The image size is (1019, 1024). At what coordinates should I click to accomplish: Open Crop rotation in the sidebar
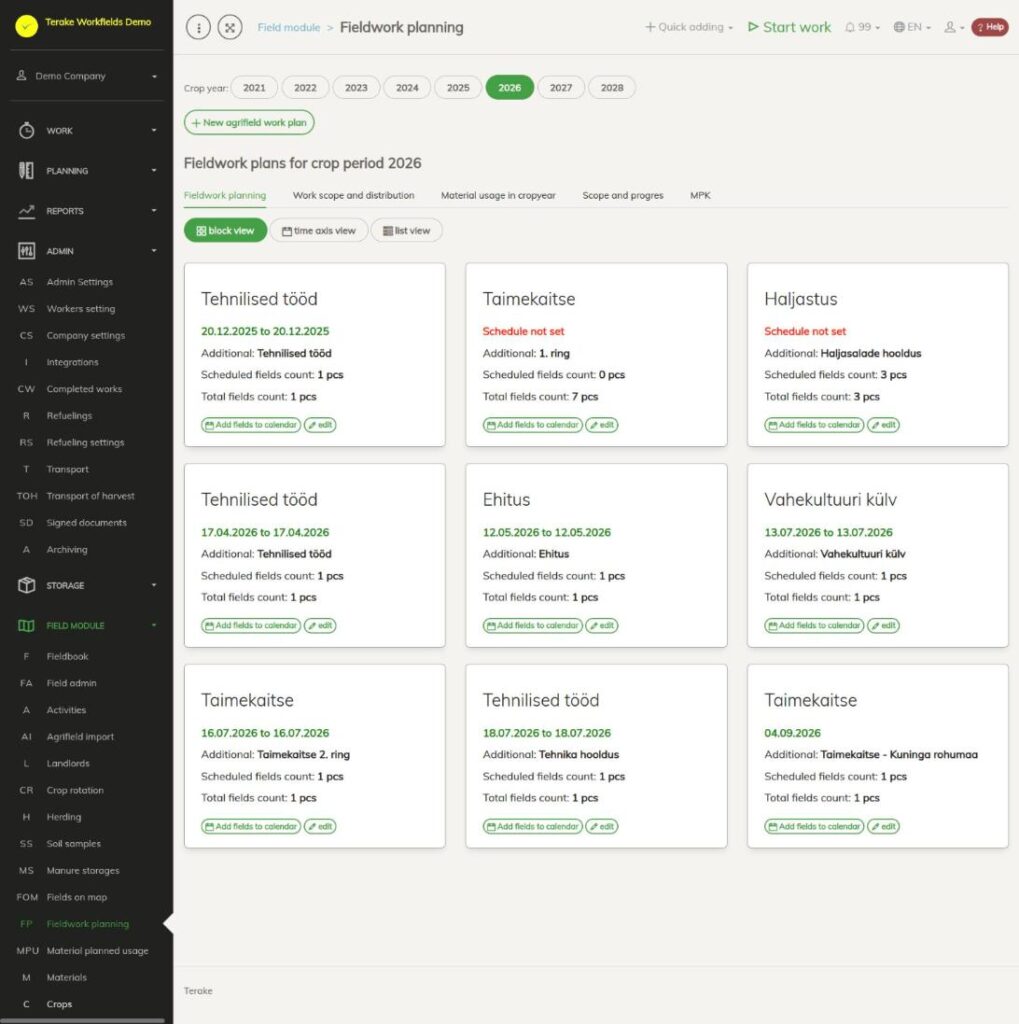point(74,790)
